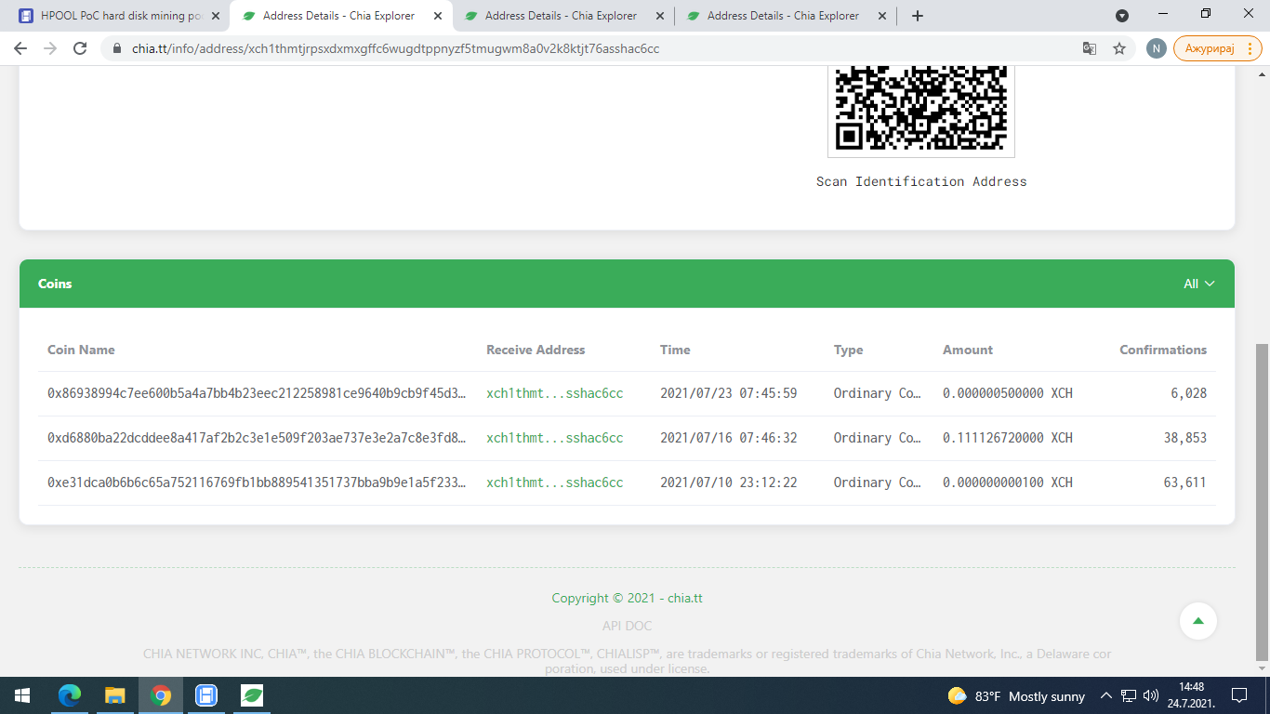
Task: Open Windows notification center
Action: (1240, 695)
